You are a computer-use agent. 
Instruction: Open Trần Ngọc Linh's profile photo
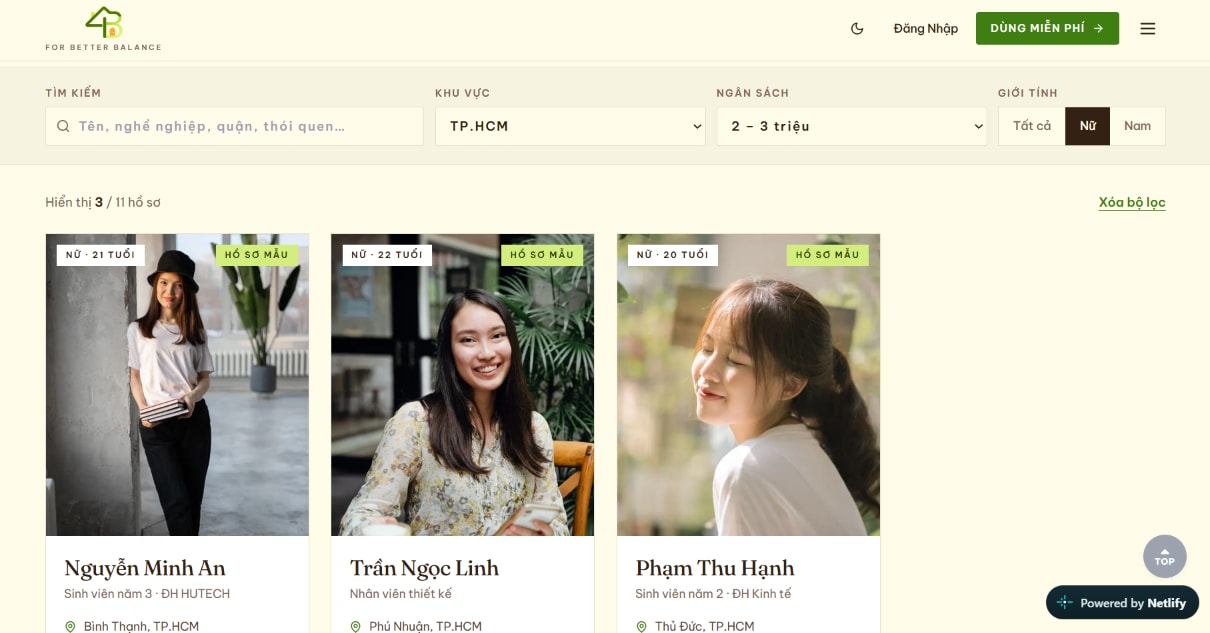[463, 385]
